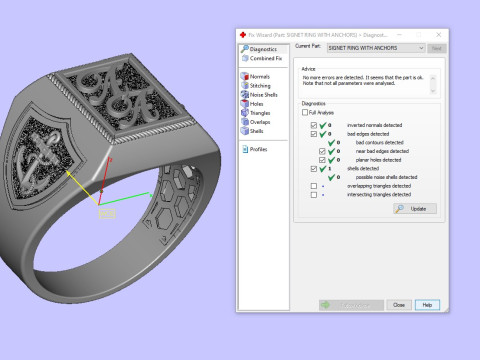The image size is (480, 360).
Task: Enable intersecting triangles detected checkbox
Action: tap(314, 194)
